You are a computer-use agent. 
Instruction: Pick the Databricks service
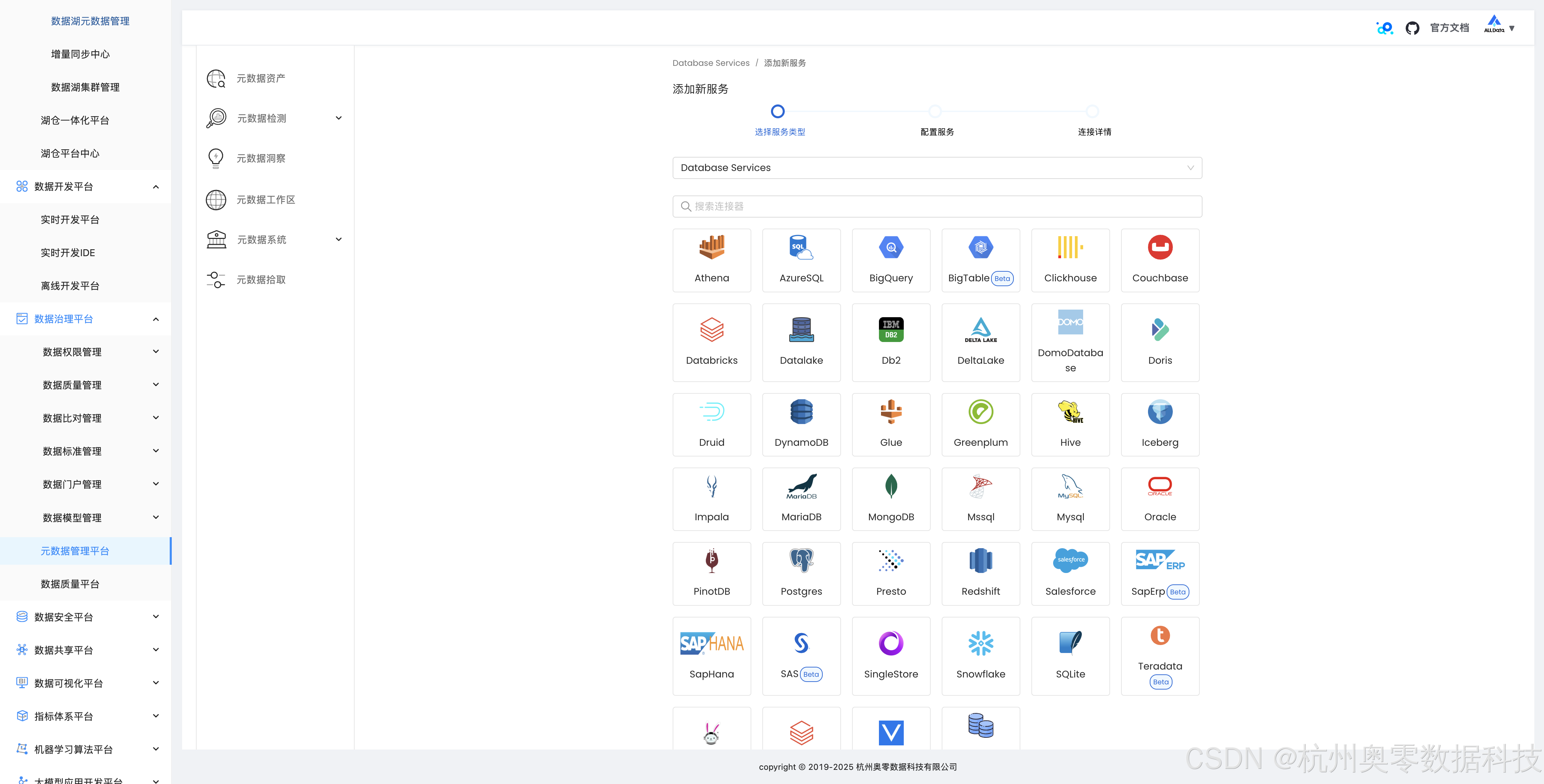coord(712,343)
